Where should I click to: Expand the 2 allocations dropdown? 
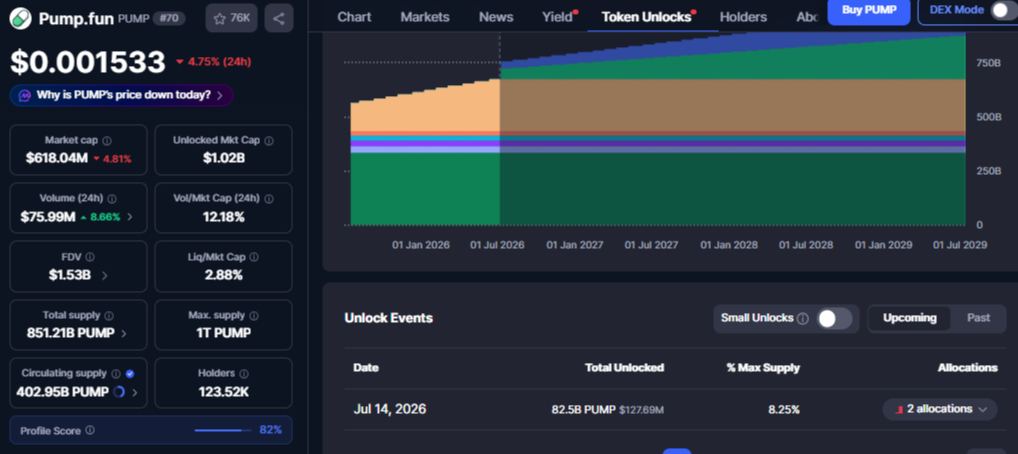pyautogui.click(x=939, y=409)
